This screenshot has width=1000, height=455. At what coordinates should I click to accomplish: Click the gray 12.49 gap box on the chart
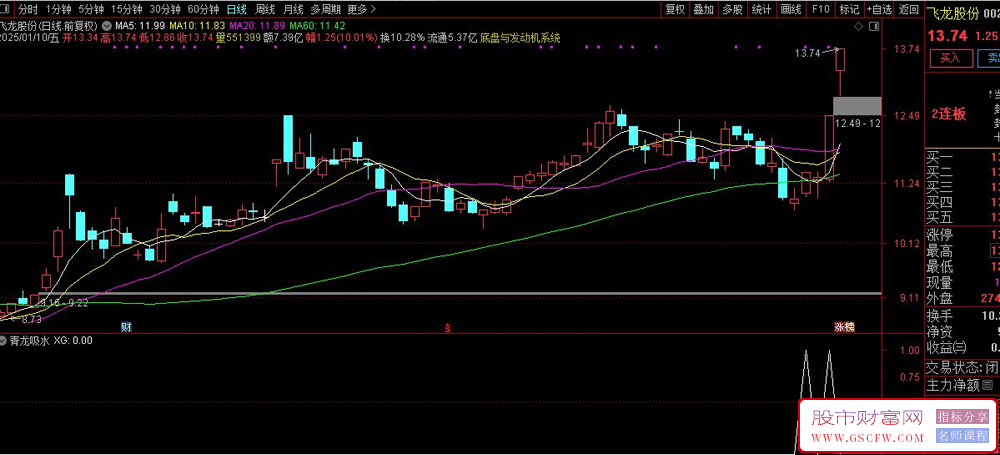coord(857,106)
